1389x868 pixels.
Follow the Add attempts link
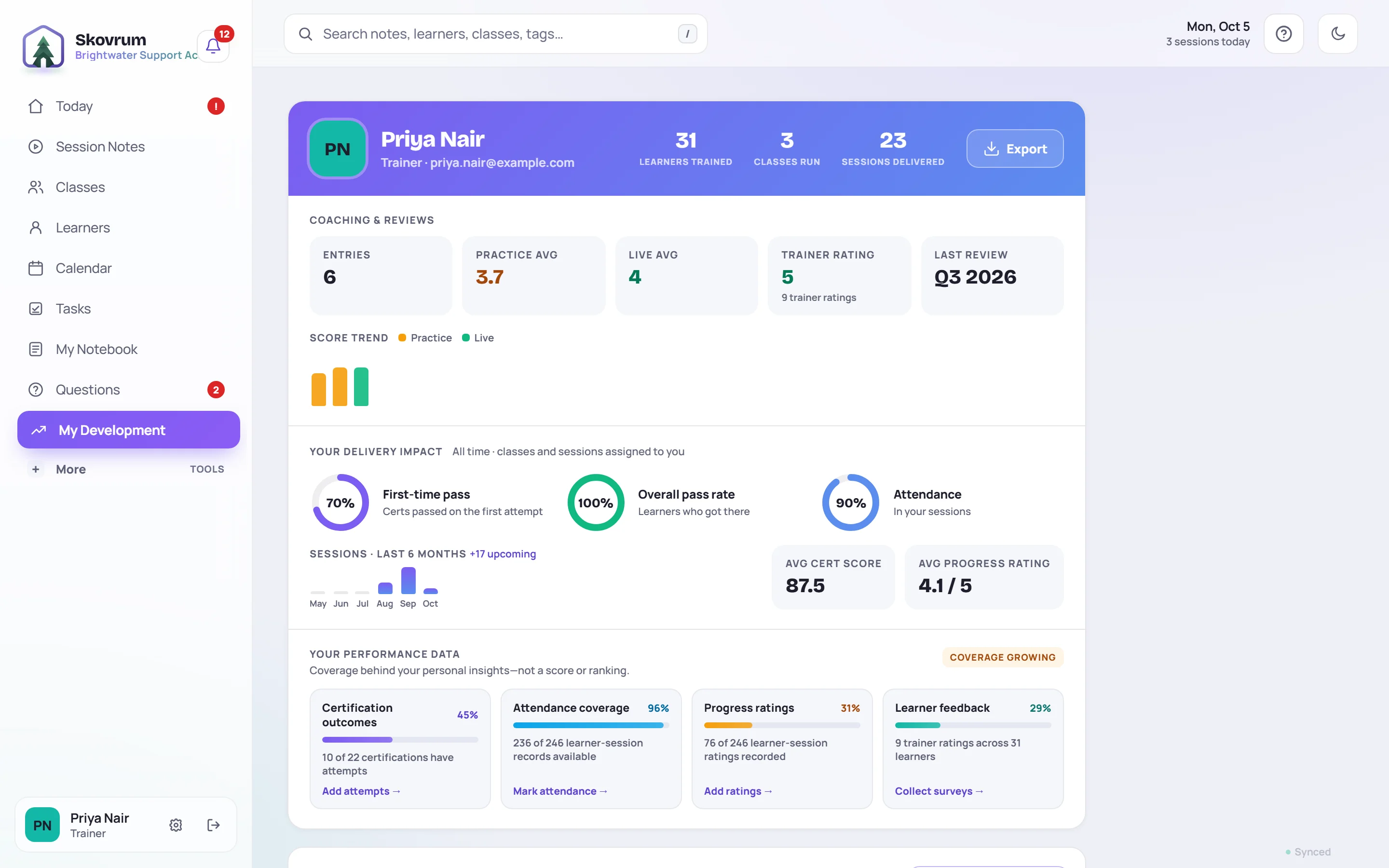pyautogui.click(x=361, y=791)
